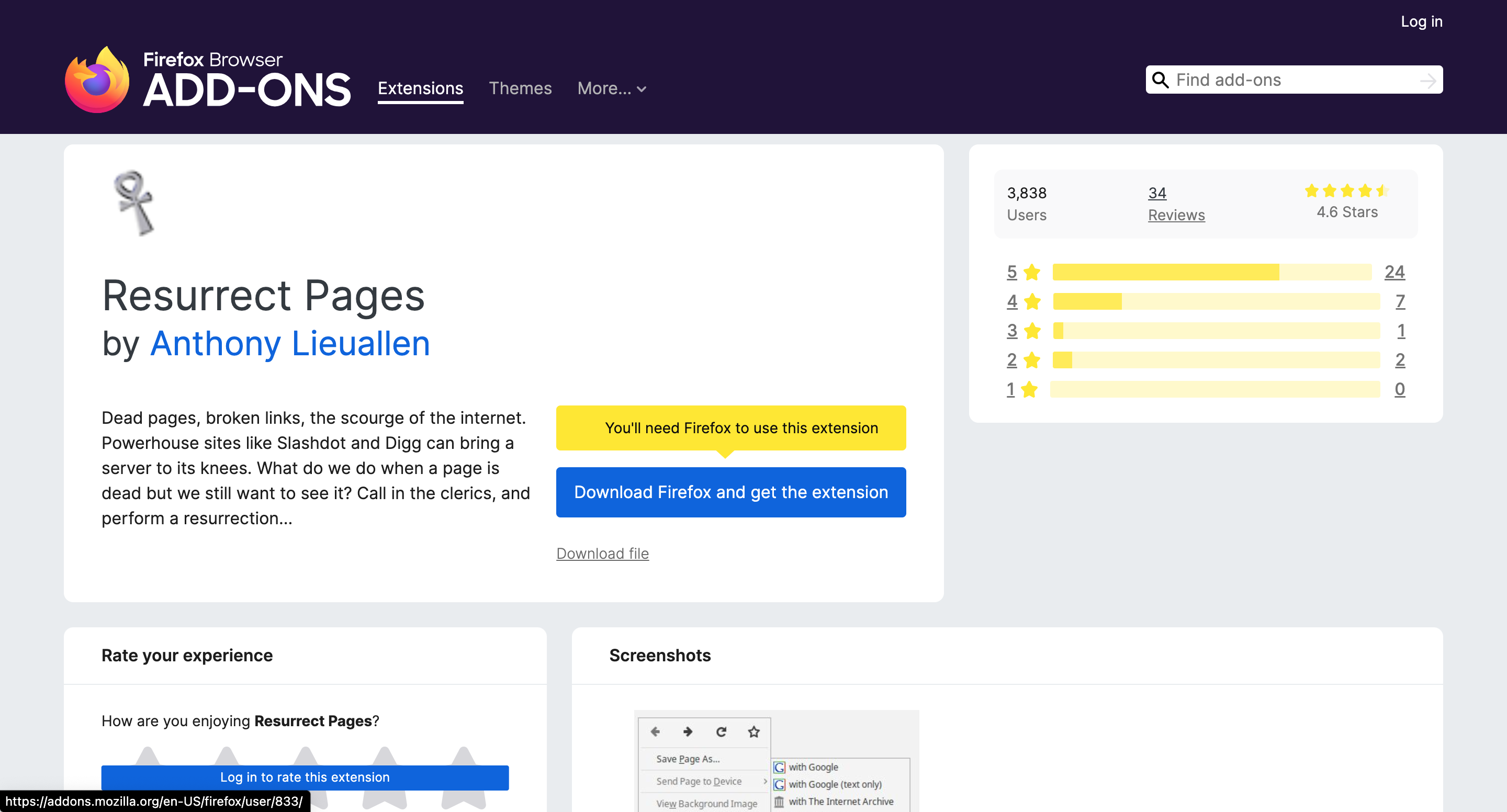Click the Log in link

(x=1422, y=21)
